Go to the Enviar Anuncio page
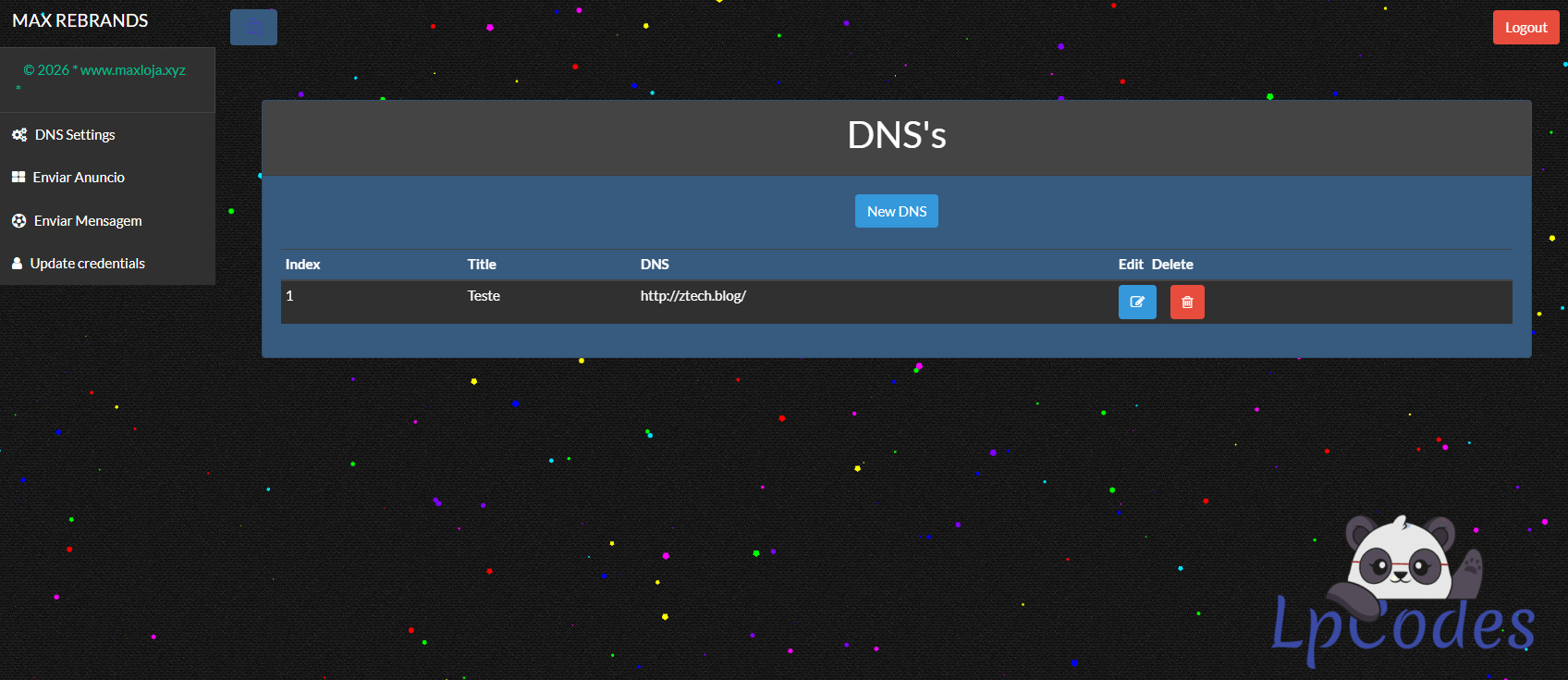 pyautogui.click(x=79, y=178)
